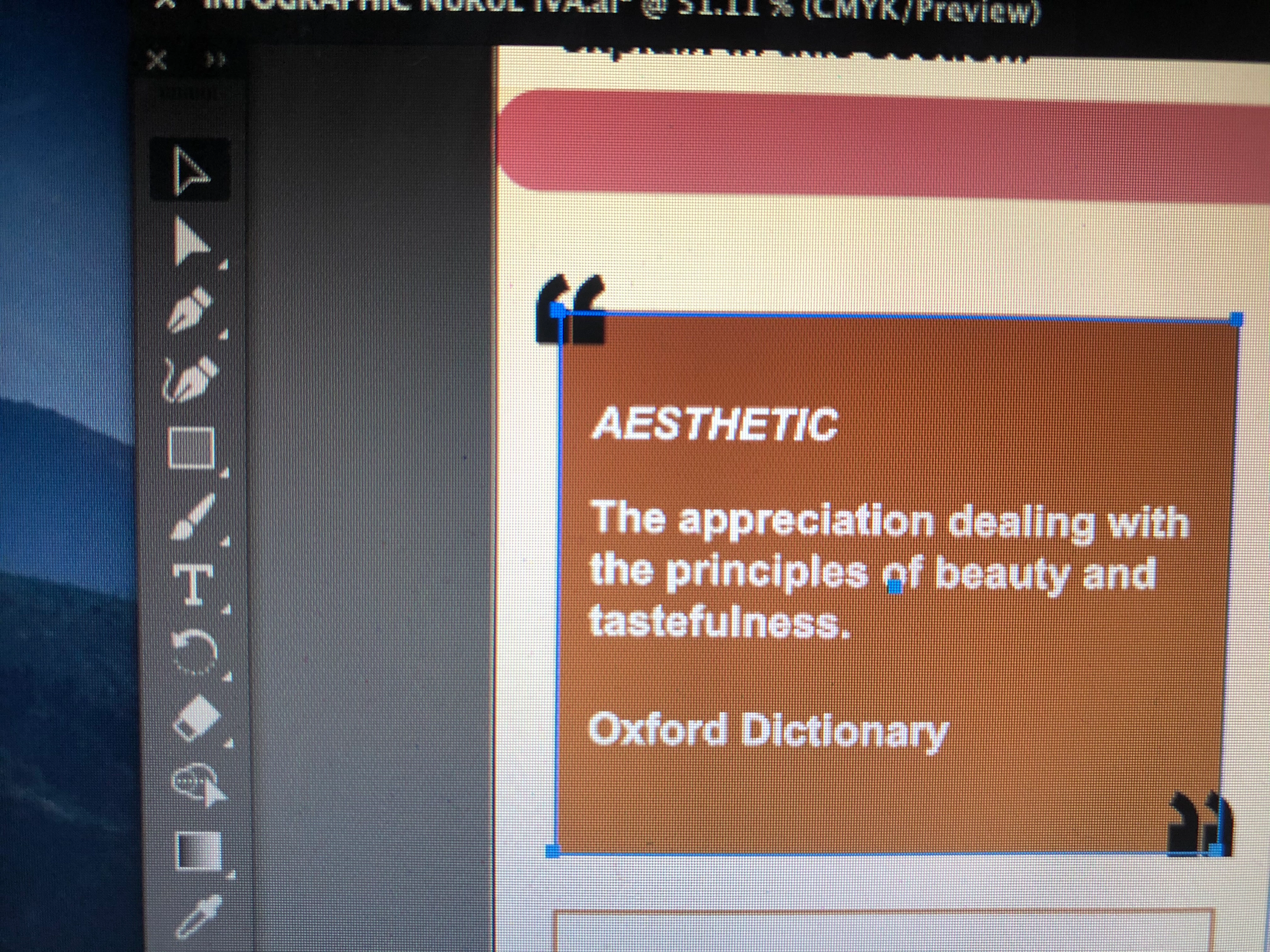Select the Curvature tool
The width and height of the screenshot is (1270, 952).
[192, 379]
